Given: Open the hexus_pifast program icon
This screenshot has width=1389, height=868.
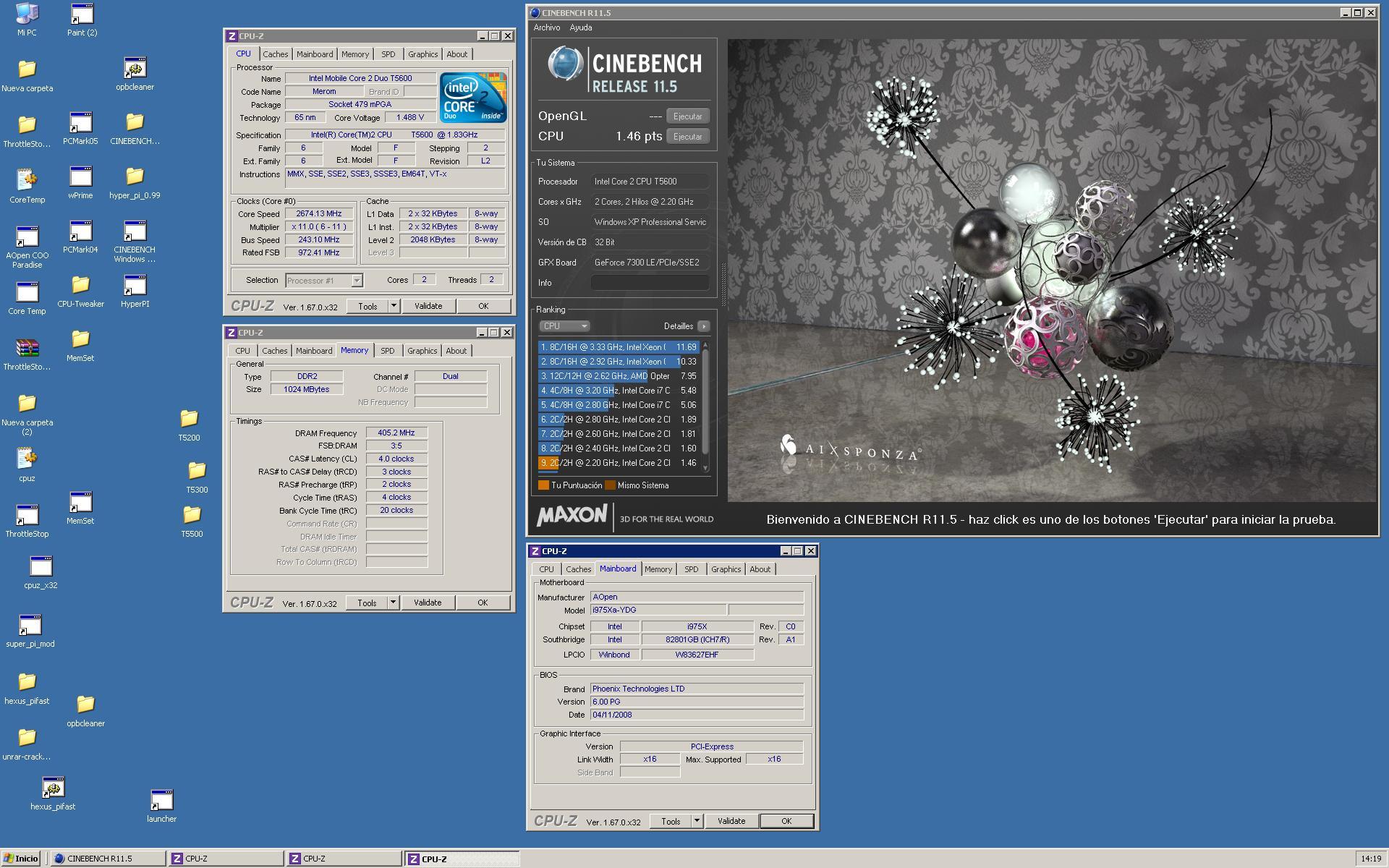Looking at the screenshot, I should tap(53, 793).
